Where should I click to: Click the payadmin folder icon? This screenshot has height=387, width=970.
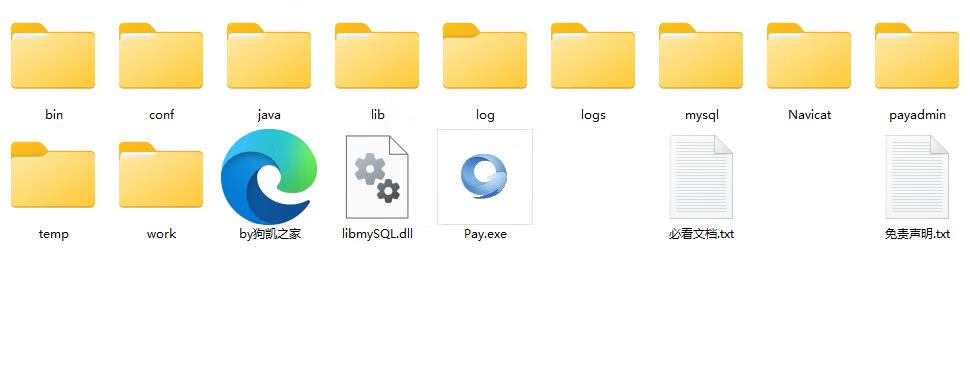point(917,56)
